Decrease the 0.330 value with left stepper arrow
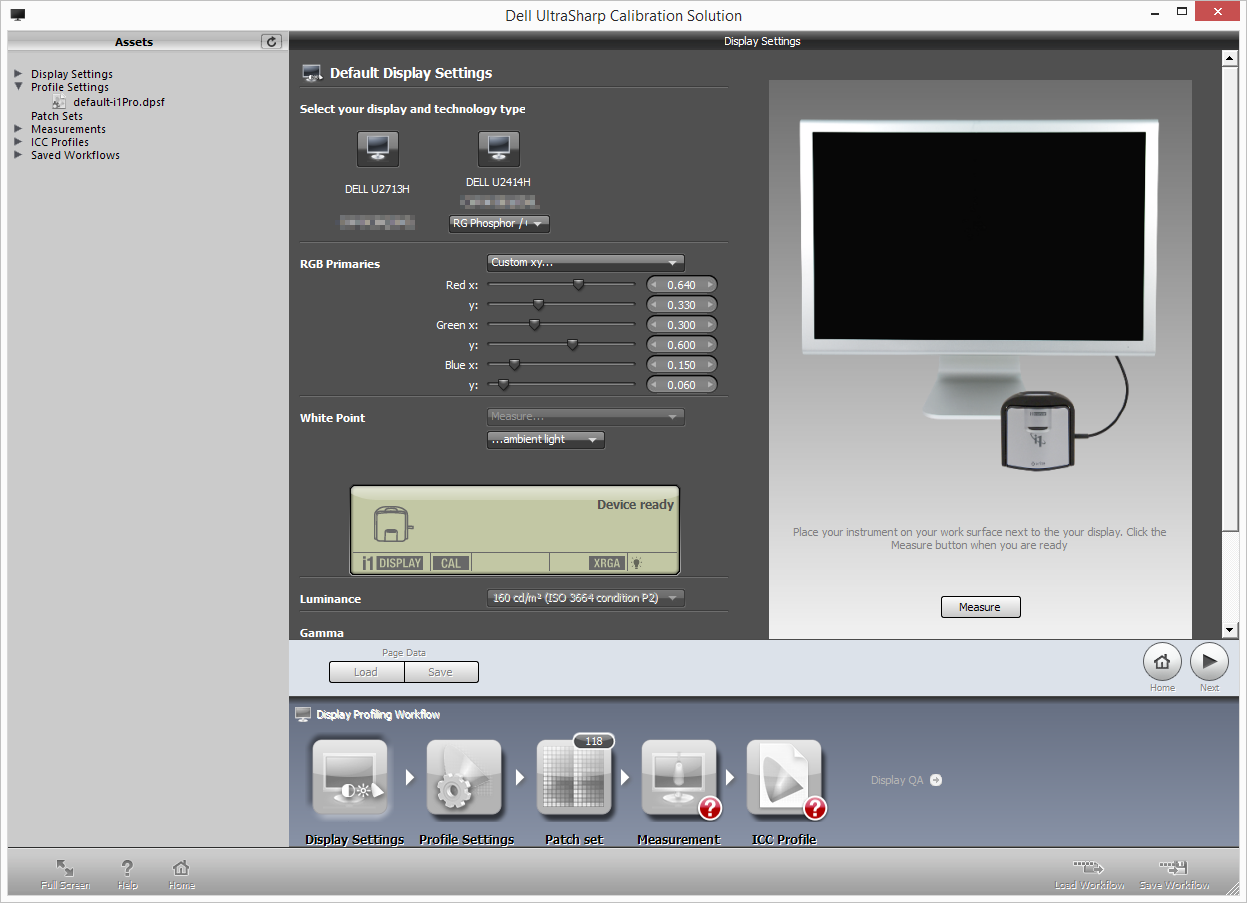This screenshot has height=903, width=1247. (x=654, y=305)
